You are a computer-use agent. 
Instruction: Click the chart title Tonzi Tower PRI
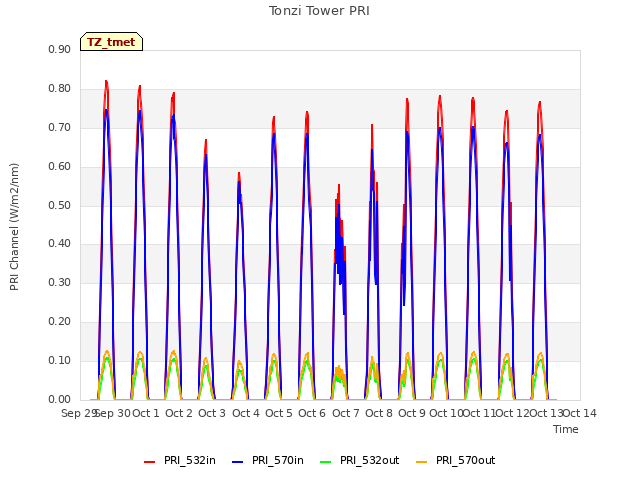pos(319,11)
